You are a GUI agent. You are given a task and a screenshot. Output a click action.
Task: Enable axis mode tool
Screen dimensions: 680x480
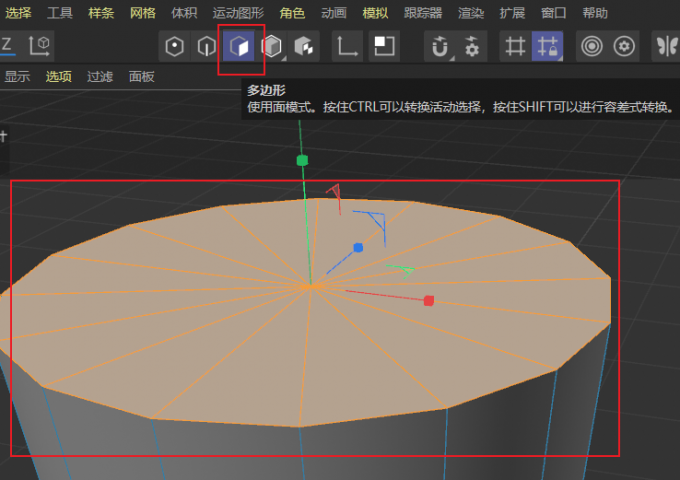pyautogui.click(x=347, y=46)
